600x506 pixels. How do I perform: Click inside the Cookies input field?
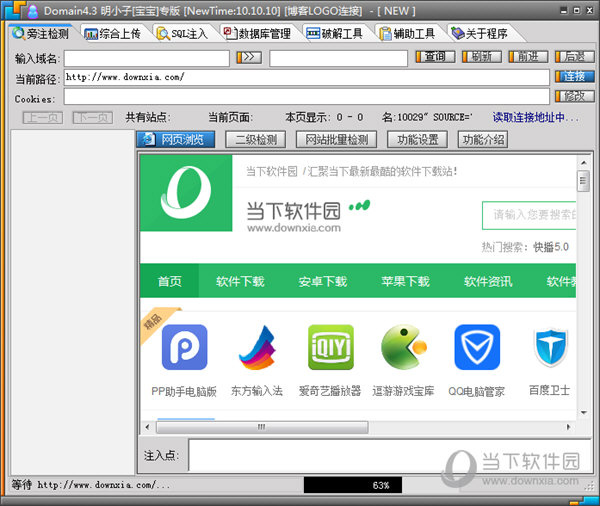306,97
